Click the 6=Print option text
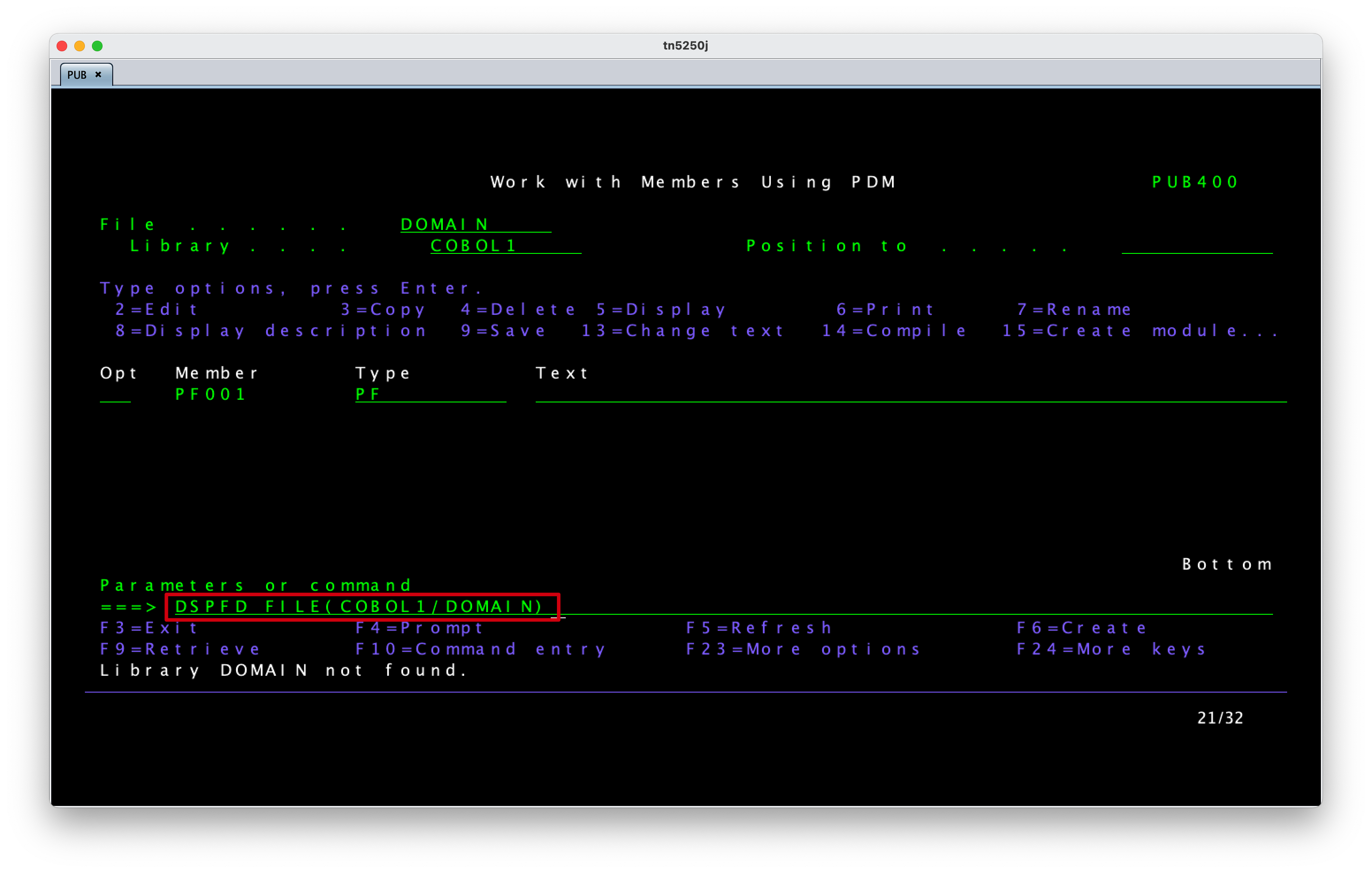This screenshot has height=873, width=1372. [884, 309]
